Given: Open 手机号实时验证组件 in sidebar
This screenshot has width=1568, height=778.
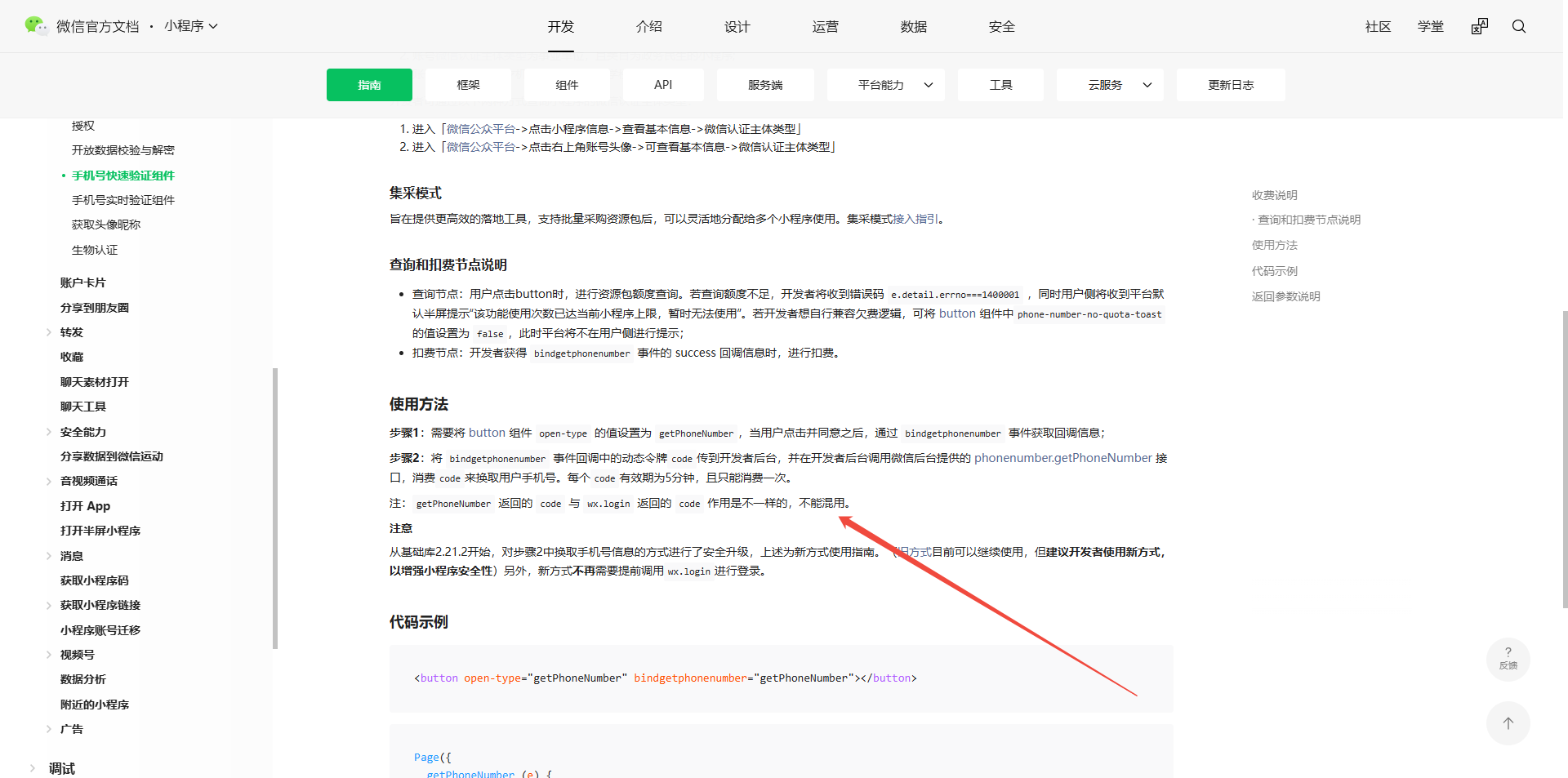Looking at the screenshot, I should click(123, 200).
